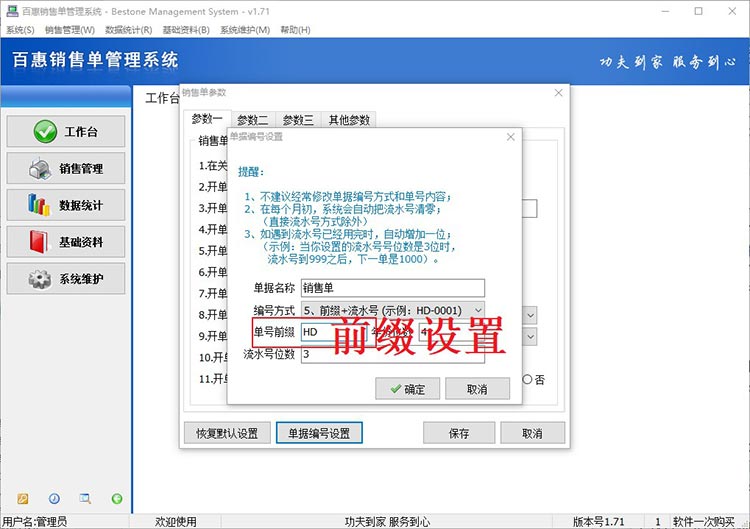Switch to the 参数三 tab

pyautogui.click(x=298, y=120)
